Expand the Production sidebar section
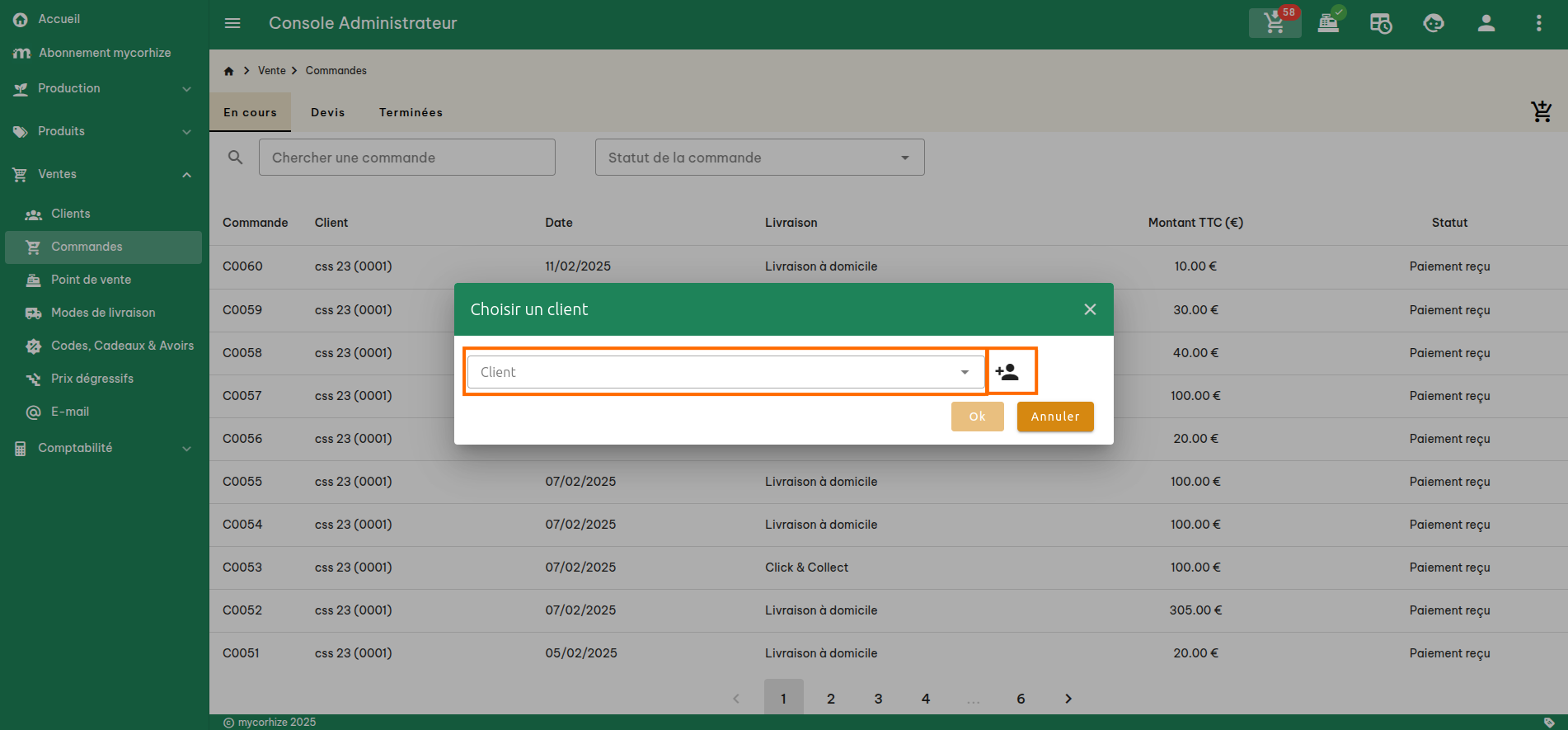This screenshot has height=730, width=1568. 104,88
